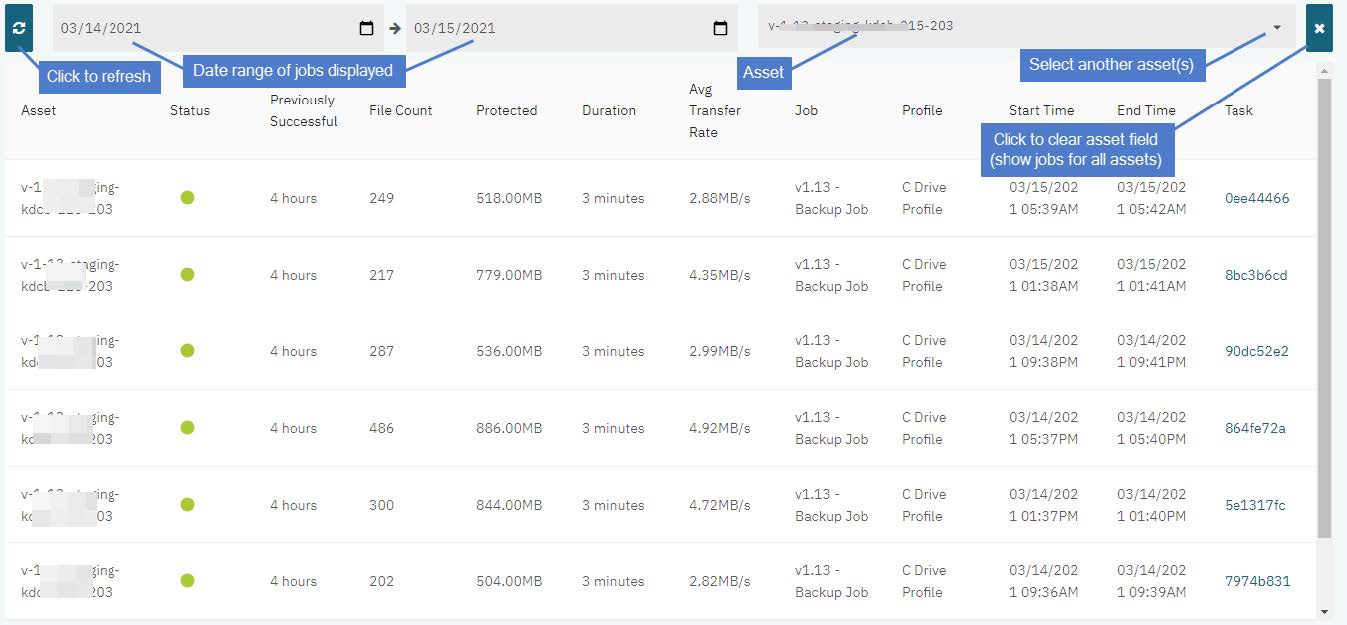1347x625 pixels.
Task: Open task link 864fe72a
Action: pyautogui.click(x=1255, y=428)
